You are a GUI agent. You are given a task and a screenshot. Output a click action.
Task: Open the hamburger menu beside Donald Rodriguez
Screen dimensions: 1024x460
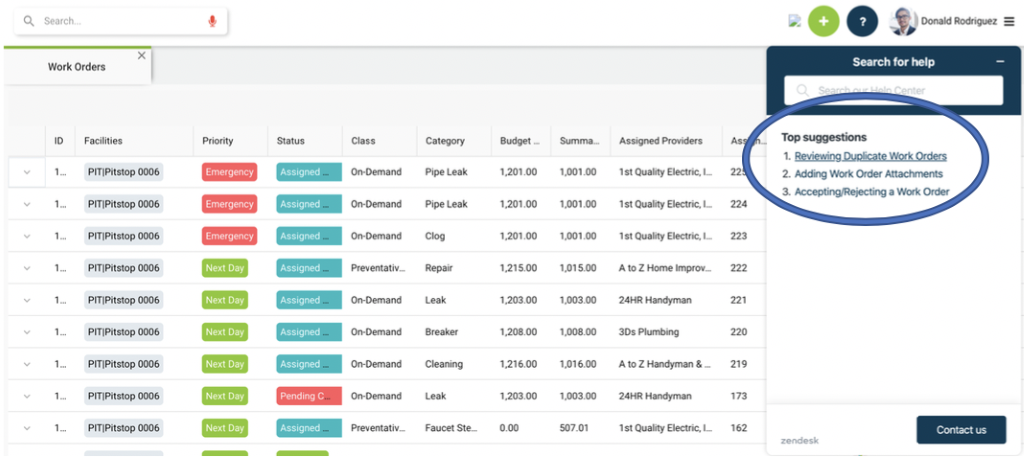pos(1009,21)
